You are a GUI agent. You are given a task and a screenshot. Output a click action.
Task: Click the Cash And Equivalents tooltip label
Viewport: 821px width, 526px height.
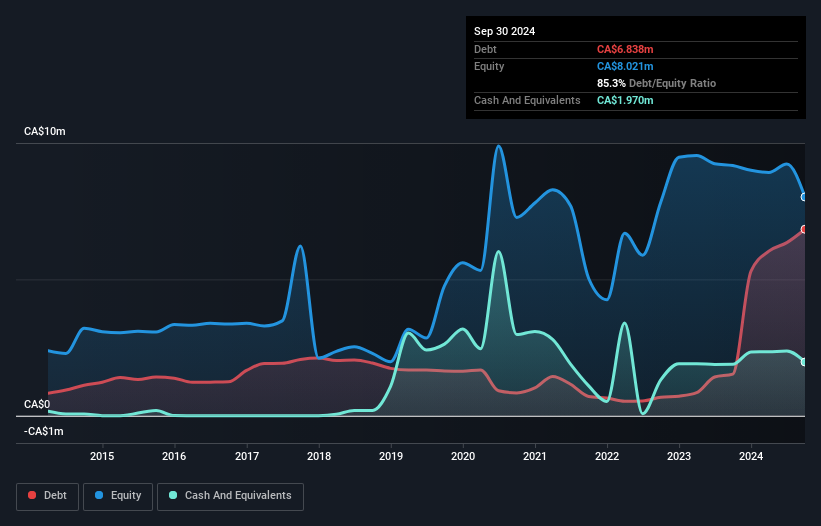click(x=527, y=100)
